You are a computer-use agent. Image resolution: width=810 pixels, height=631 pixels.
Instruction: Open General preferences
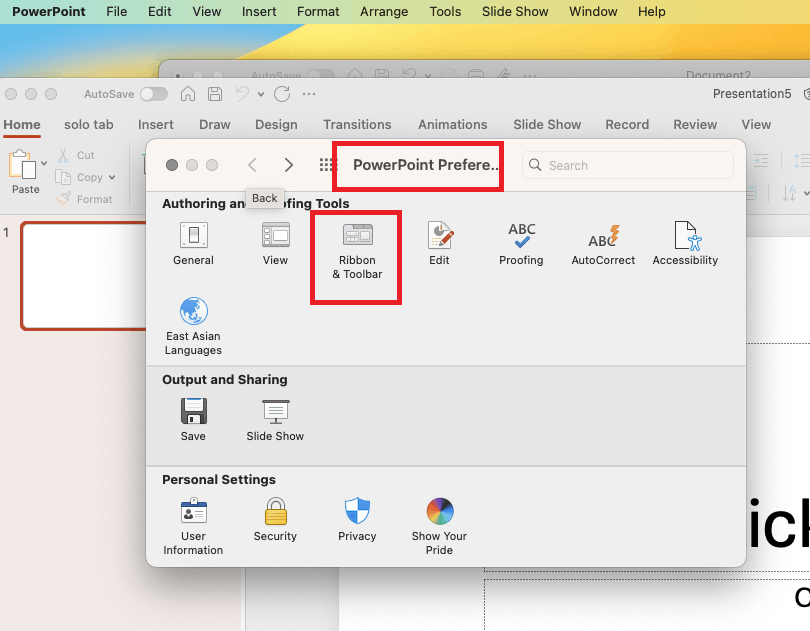point(193,244)
